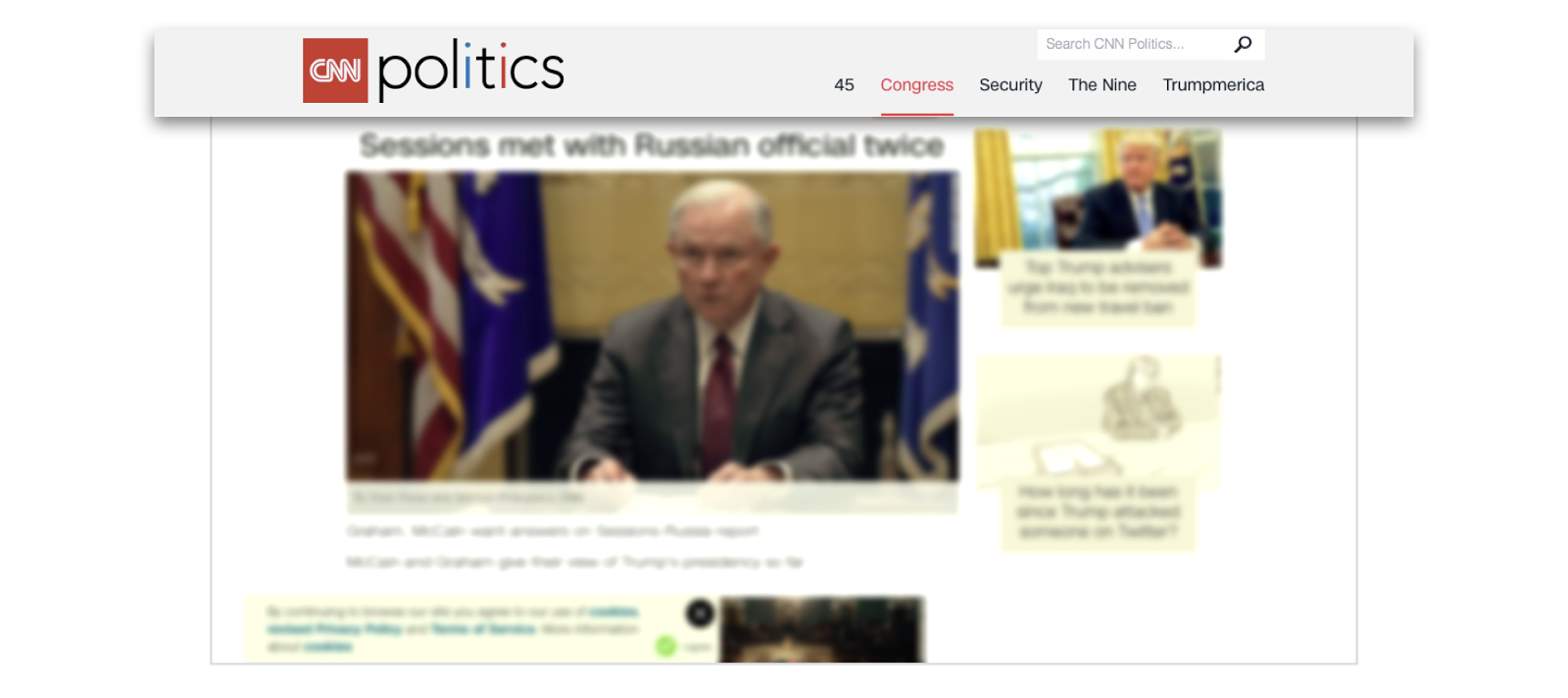Switch to the Trumpmerica tab
Screen dimensions: 1568x698
pos(1213,85)
